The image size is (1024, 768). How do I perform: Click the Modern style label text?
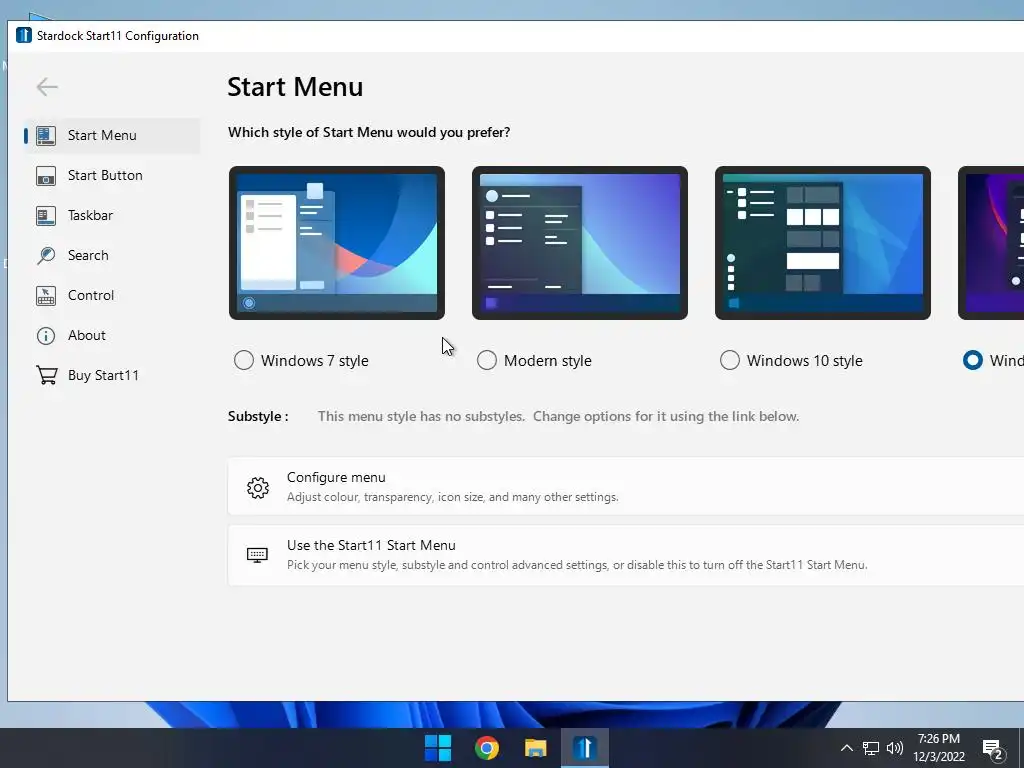[x=548, y=360]
